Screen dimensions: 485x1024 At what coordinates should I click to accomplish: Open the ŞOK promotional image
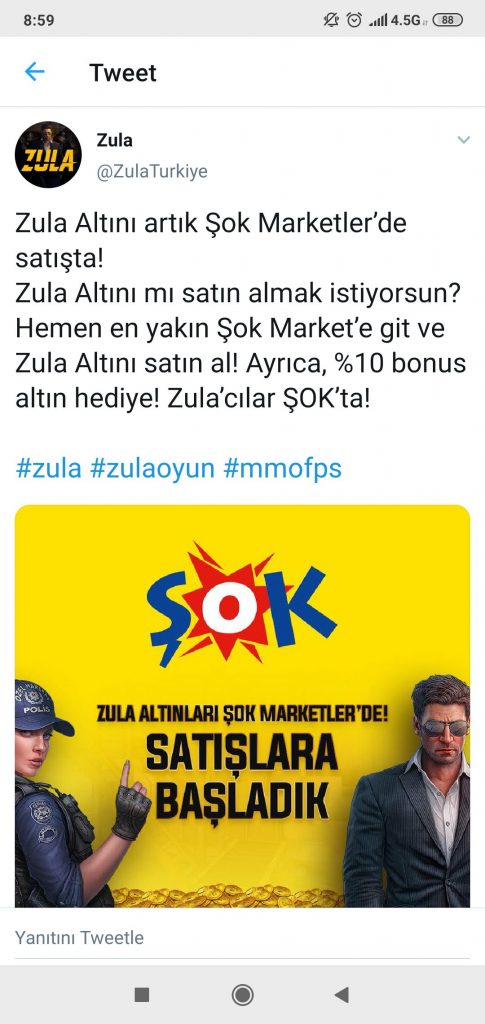click(x=242, y=706)
